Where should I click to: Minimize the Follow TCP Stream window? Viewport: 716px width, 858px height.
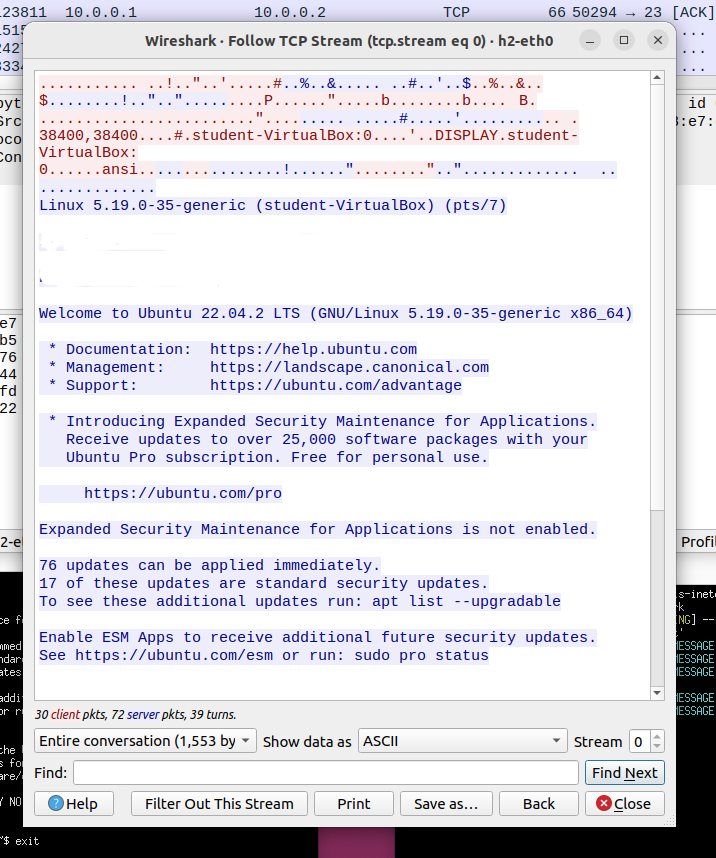[590, 40]
